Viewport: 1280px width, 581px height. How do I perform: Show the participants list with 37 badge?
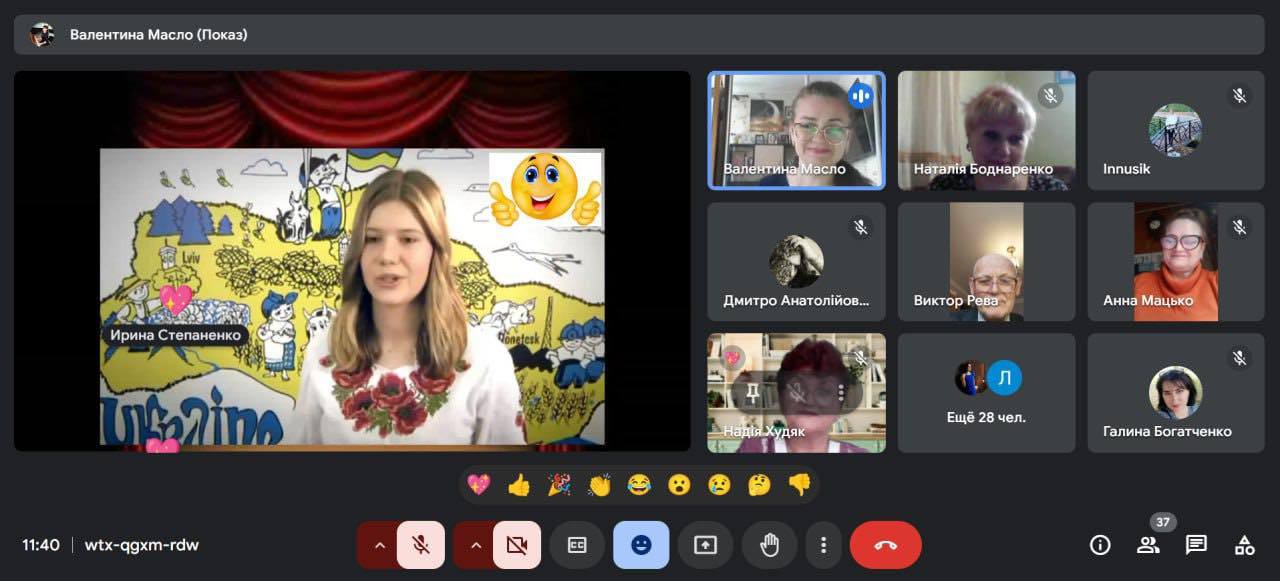(x=1148, y=545)
